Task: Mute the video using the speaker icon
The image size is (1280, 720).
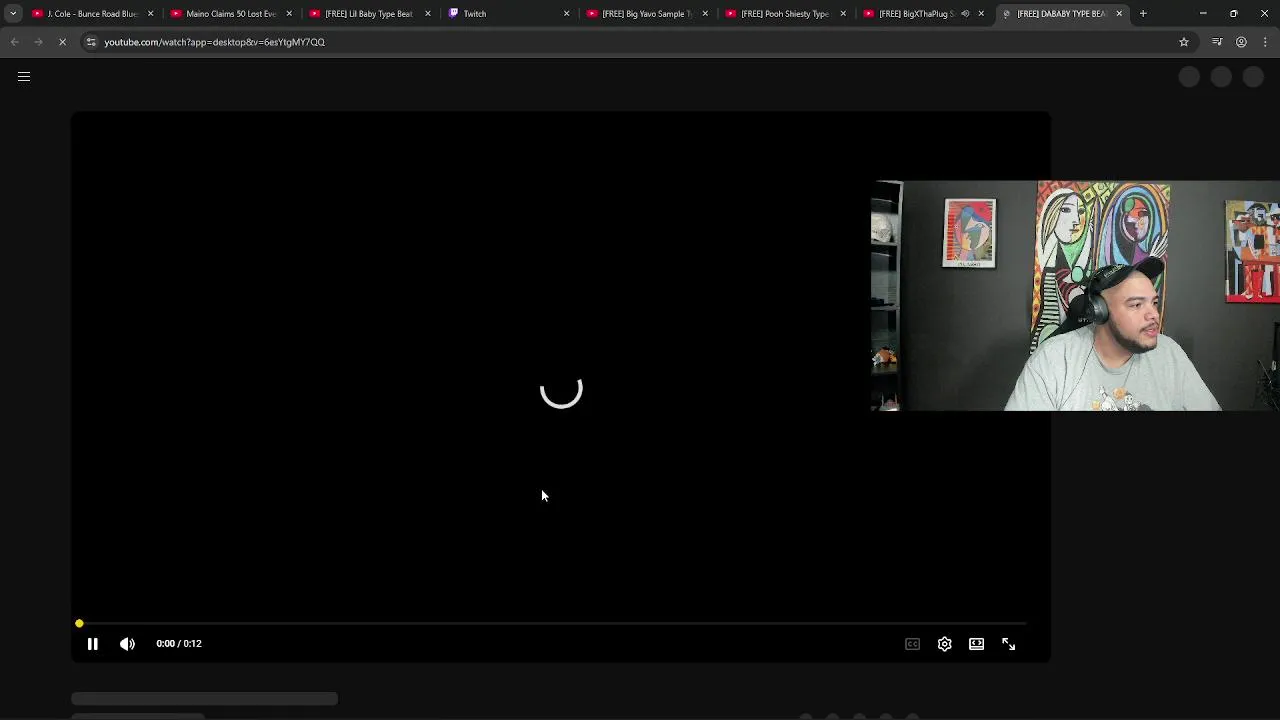Action: [127, 644]
